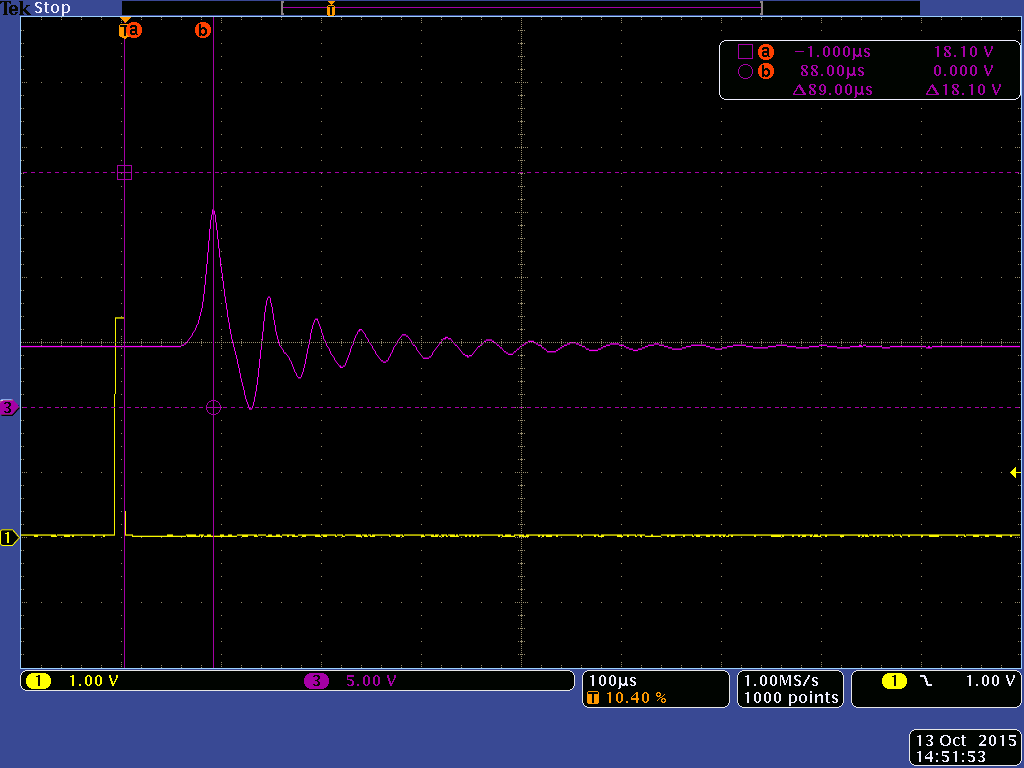This screenshot has height=768, width=1024.
Task: Click the delta voltage Δ18.10 V readout
Action: tap(963, 90)
